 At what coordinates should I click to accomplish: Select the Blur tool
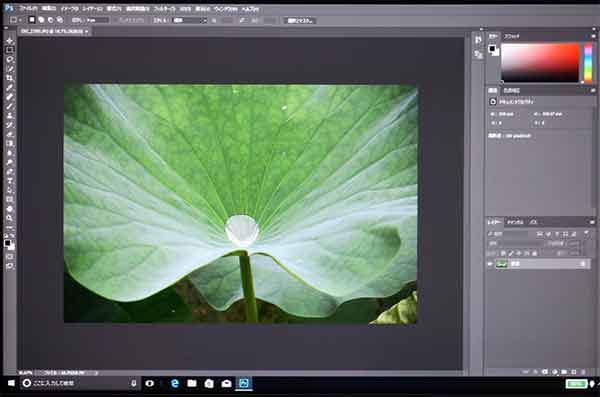(x=10, y=153)
